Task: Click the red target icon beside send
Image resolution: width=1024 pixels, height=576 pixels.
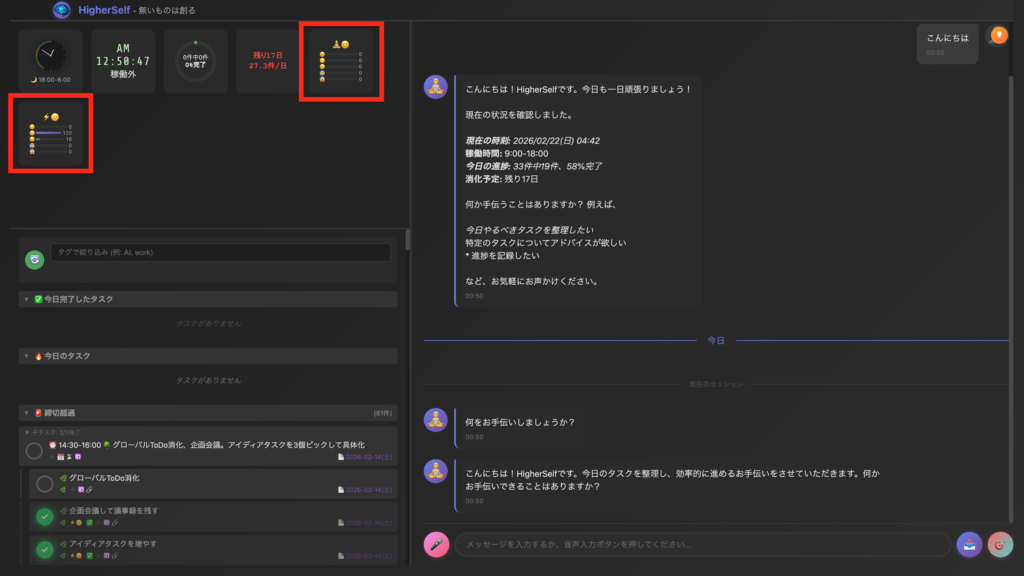Action: 999,545
